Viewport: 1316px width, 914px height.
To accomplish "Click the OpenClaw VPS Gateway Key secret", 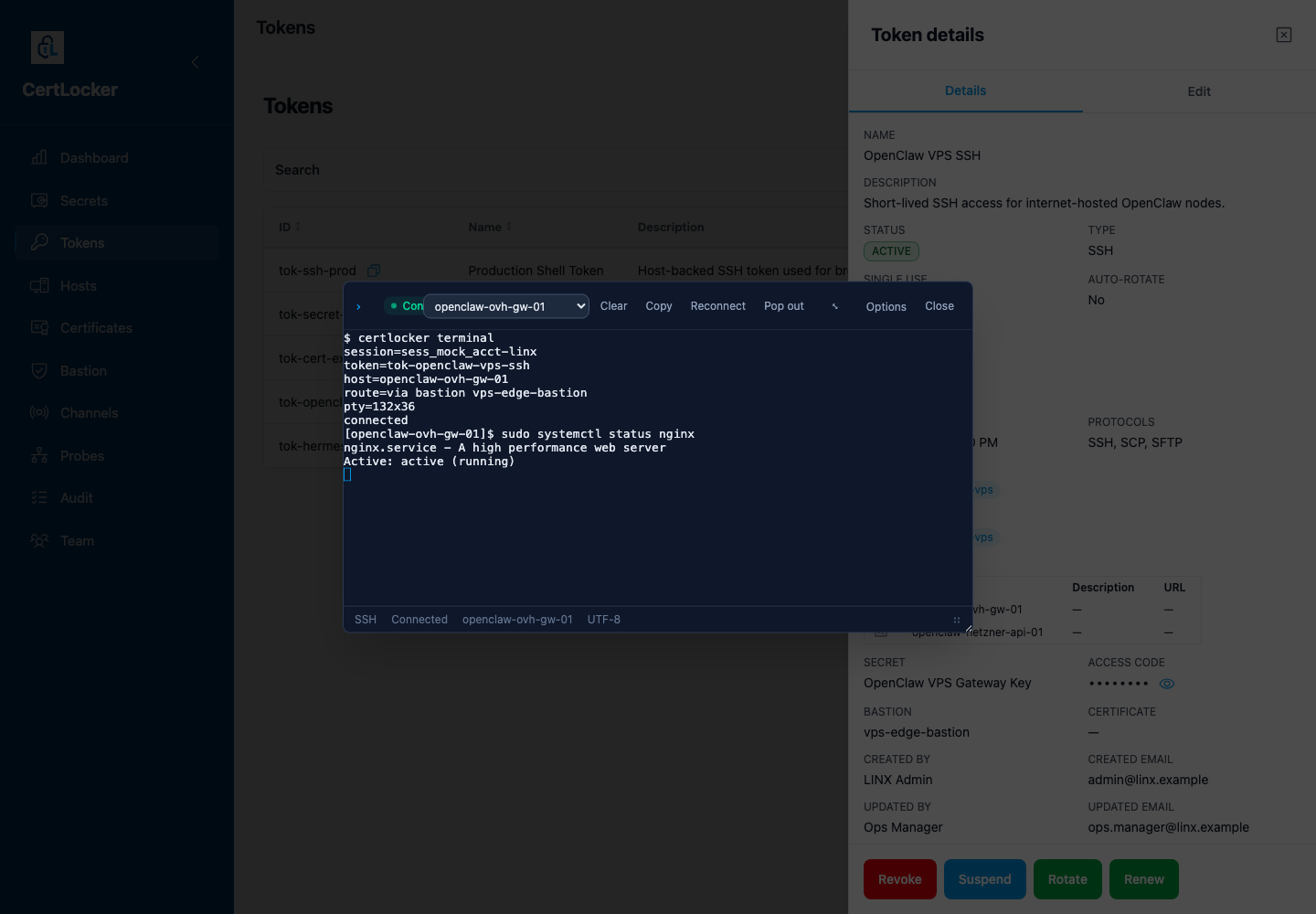I will (x=948, y=683).
